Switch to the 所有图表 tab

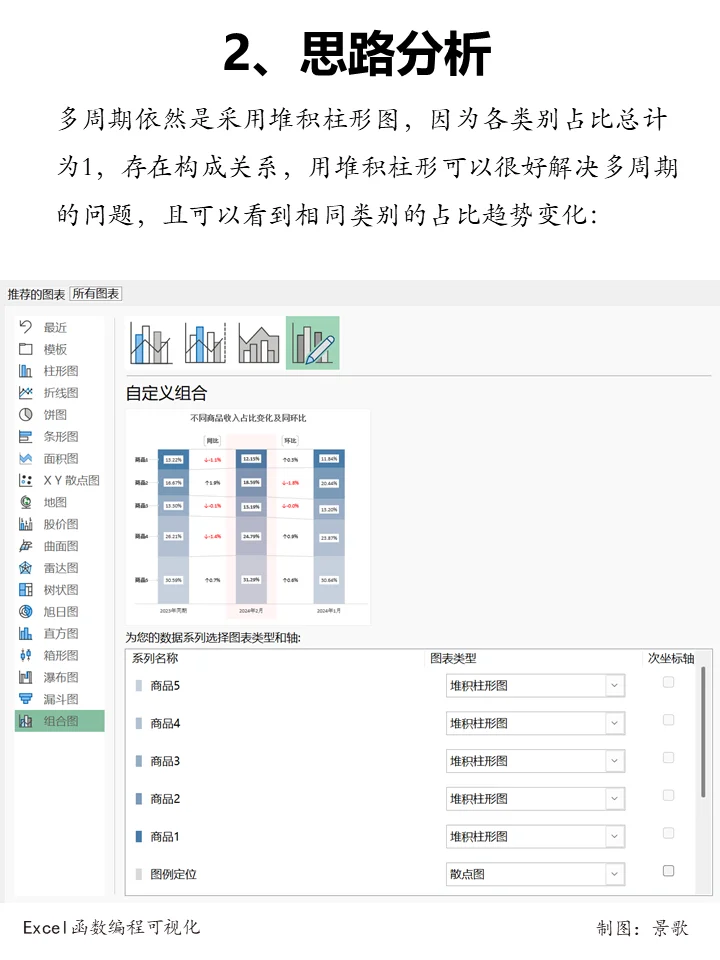point(96,294)
